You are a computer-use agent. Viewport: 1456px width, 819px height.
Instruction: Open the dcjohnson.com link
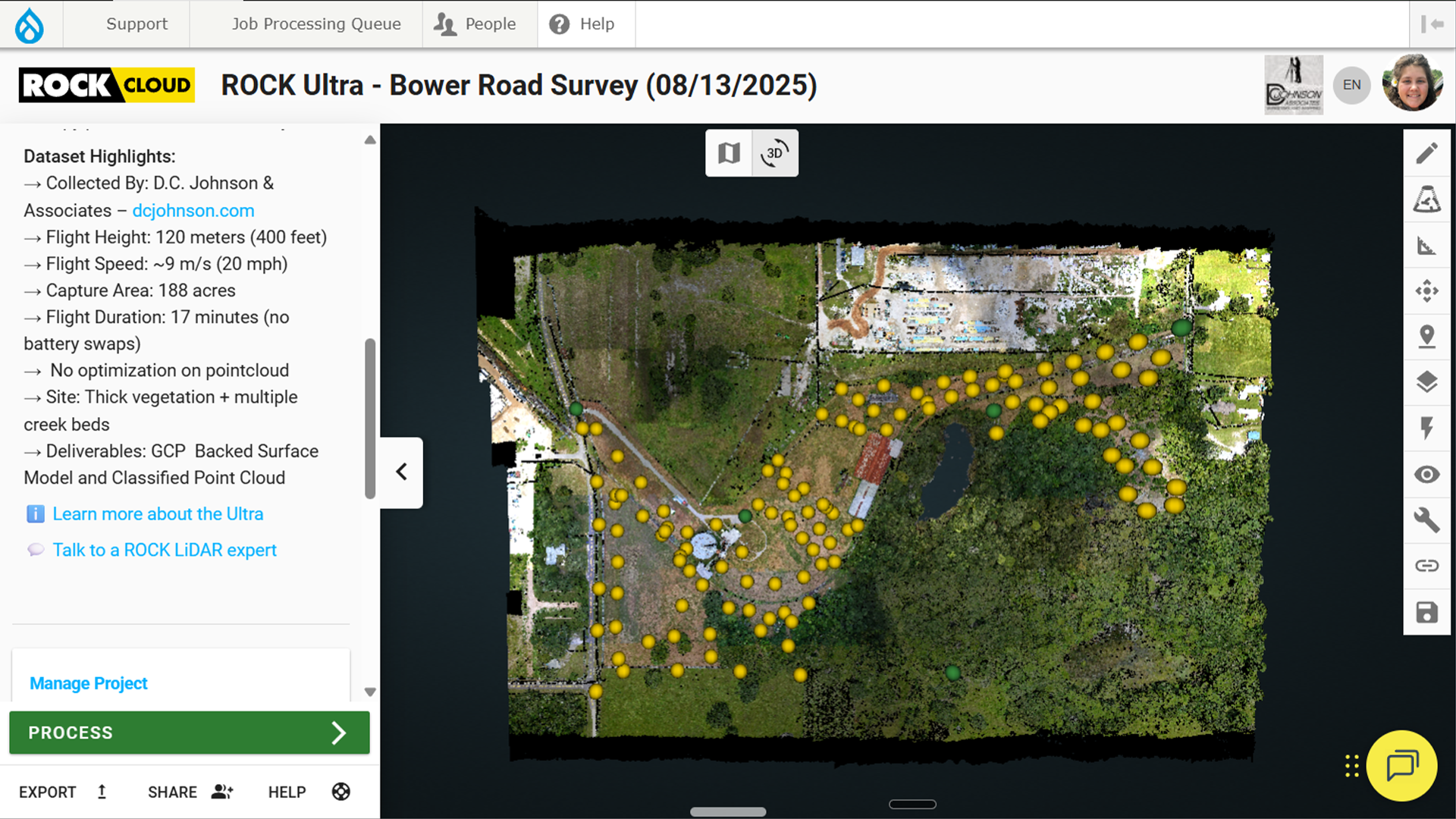tap(193, 210)
